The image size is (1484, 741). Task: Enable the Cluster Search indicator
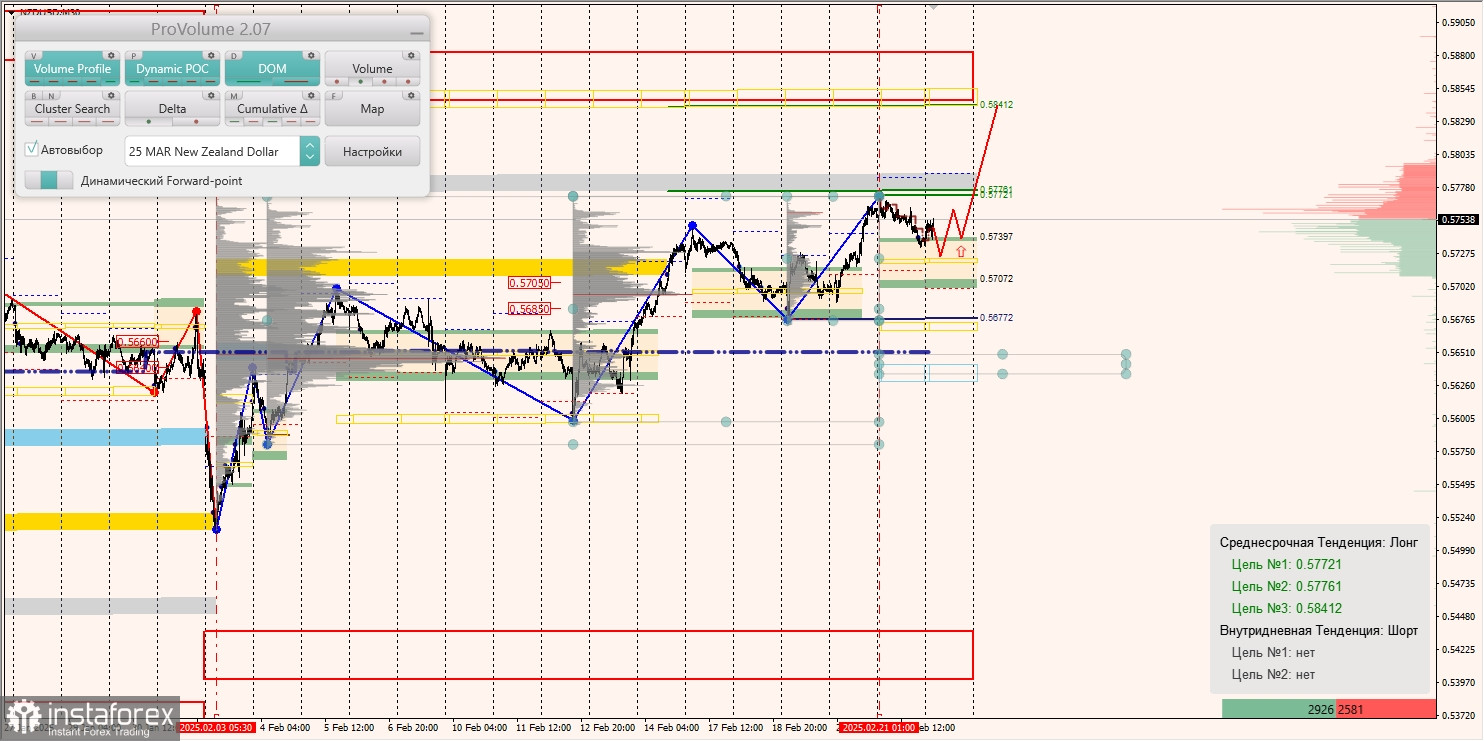coord(72,109)
